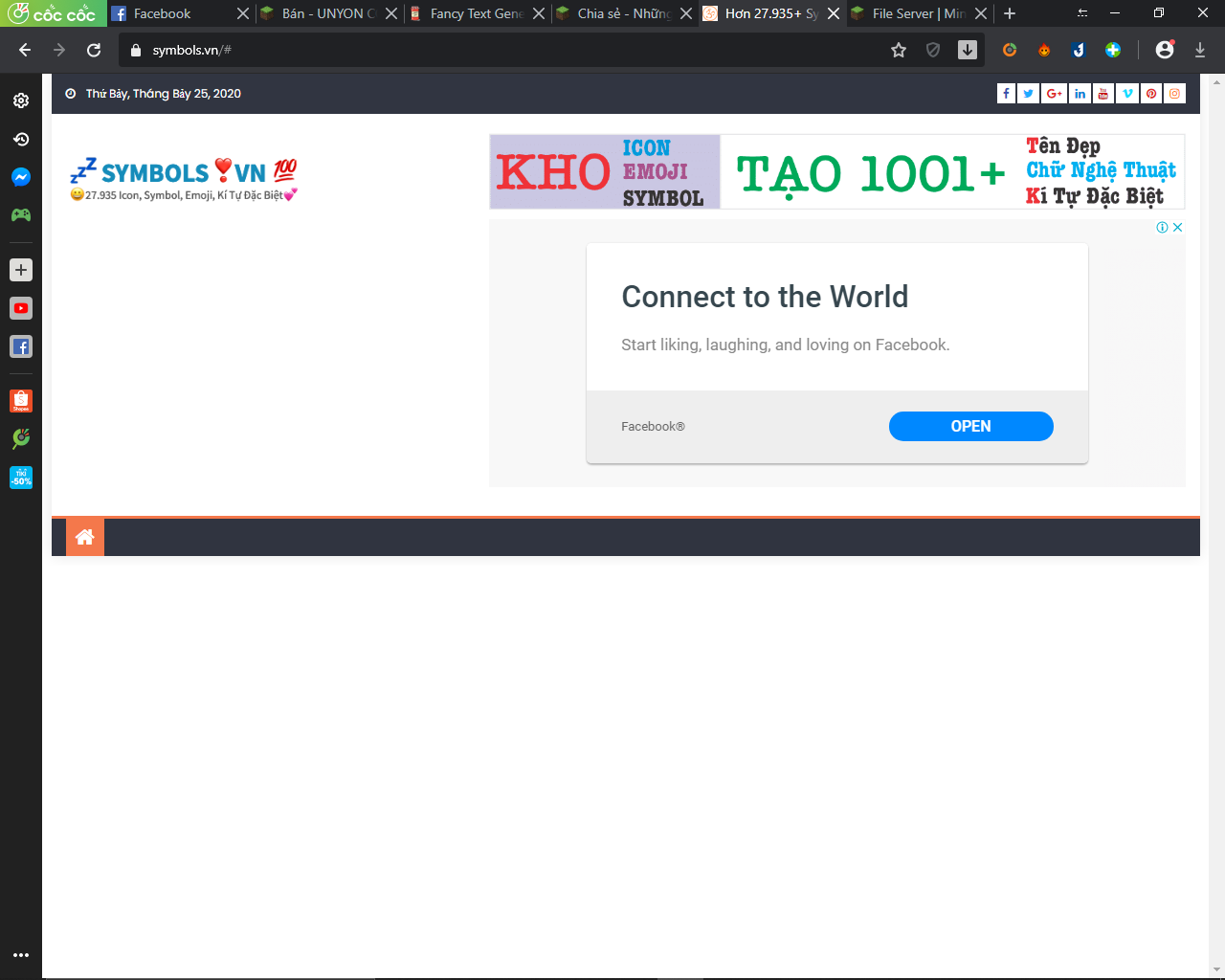The image size is (1225, 980).
Task: Open the sidebar three-dots more menu
Action: click(x=21, y=955)
